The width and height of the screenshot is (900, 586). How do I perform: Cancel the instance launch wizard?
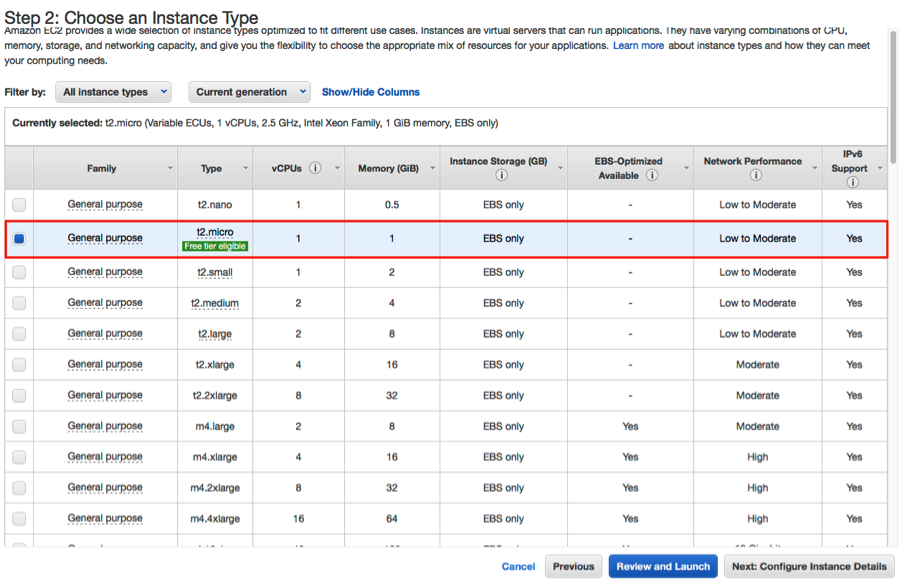[x=518, y=566]
